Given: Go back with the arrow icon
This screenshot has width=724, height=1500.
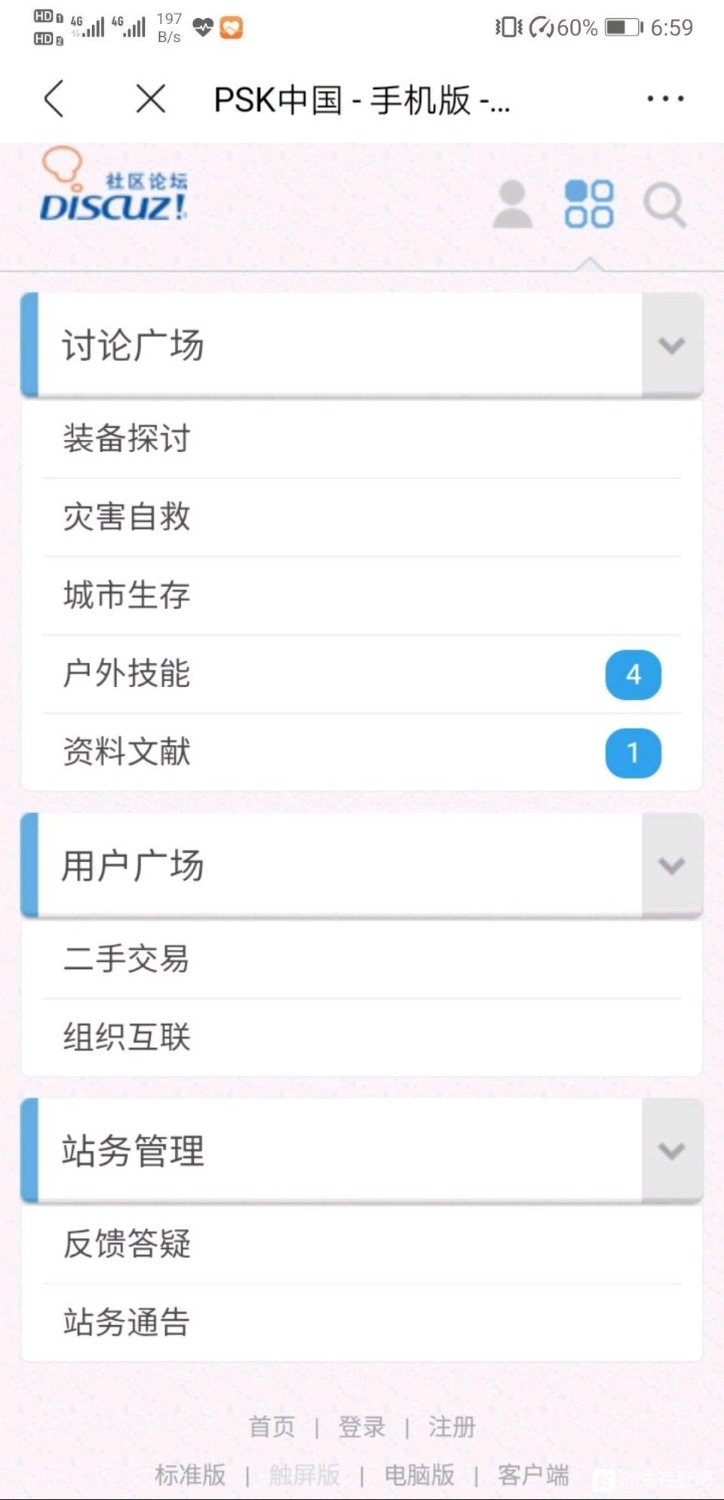Looking at the screenshot, I should coord(54,99).
